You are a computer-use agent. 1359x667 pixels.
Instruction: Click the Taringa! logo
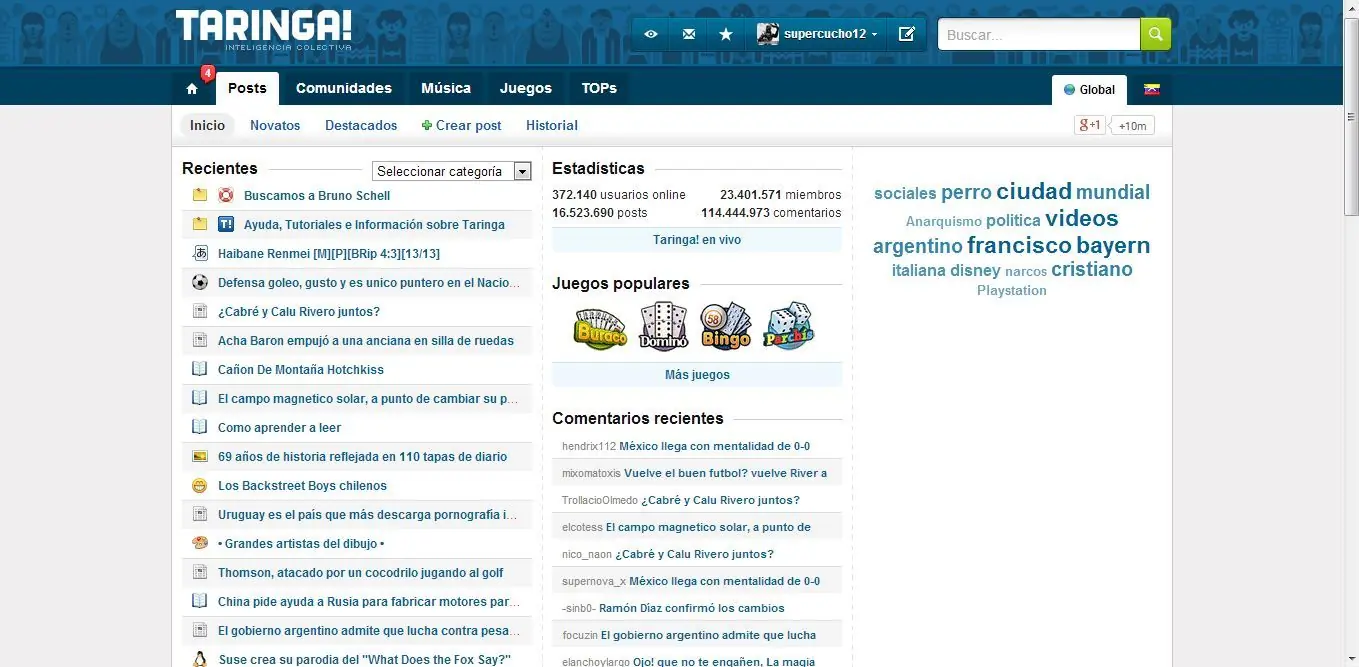point(264,30)
